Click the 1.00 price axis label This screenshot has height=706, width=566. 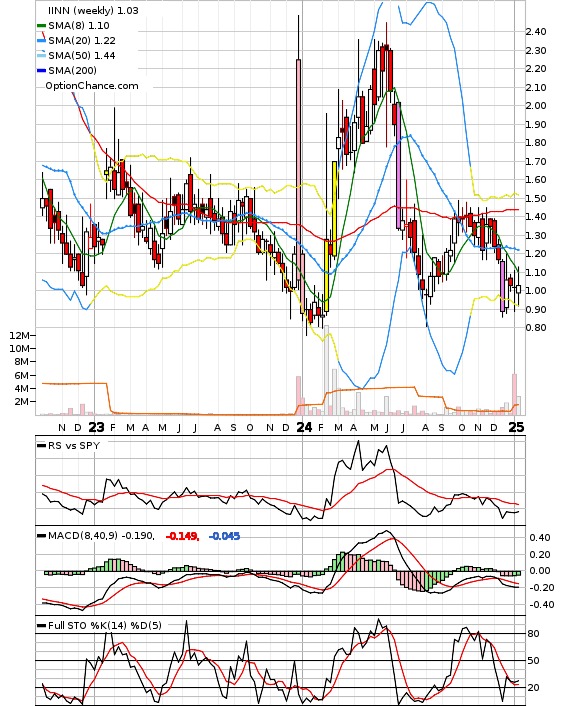click(x=536, y=291)
